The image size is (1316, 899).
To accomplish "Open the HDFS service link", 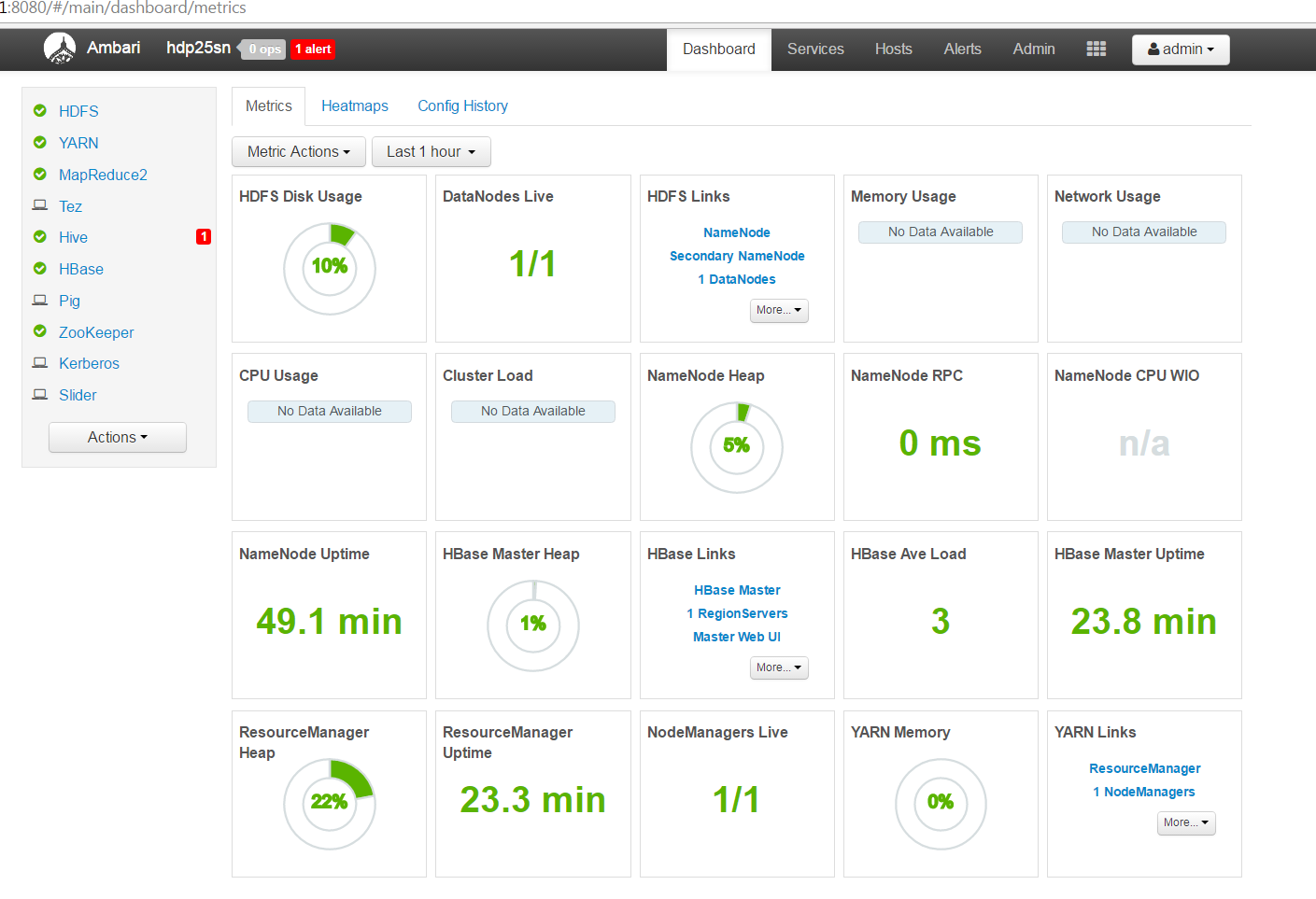I will click(x=78, y=111).
